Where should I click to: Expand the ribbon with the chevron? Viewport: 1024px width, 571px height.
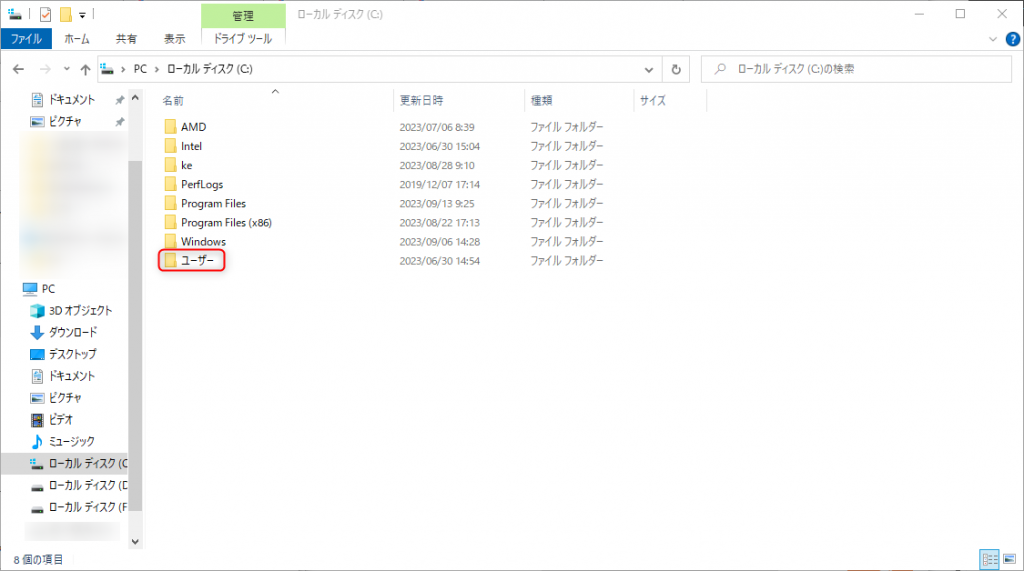(x=993, y=39)
